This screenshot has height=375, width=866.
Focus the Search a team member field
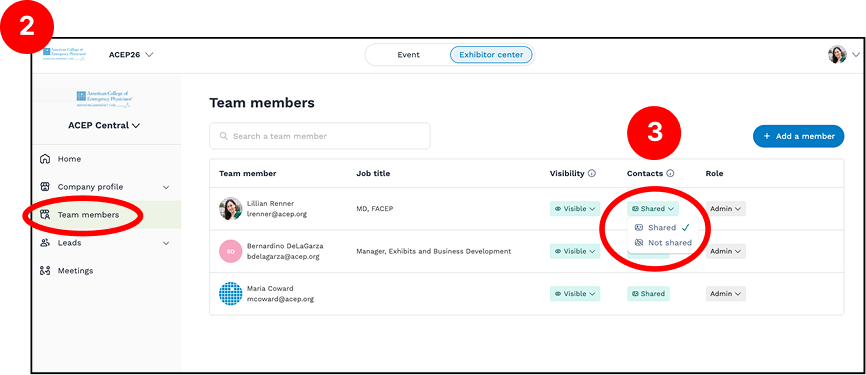click(320, 136)
